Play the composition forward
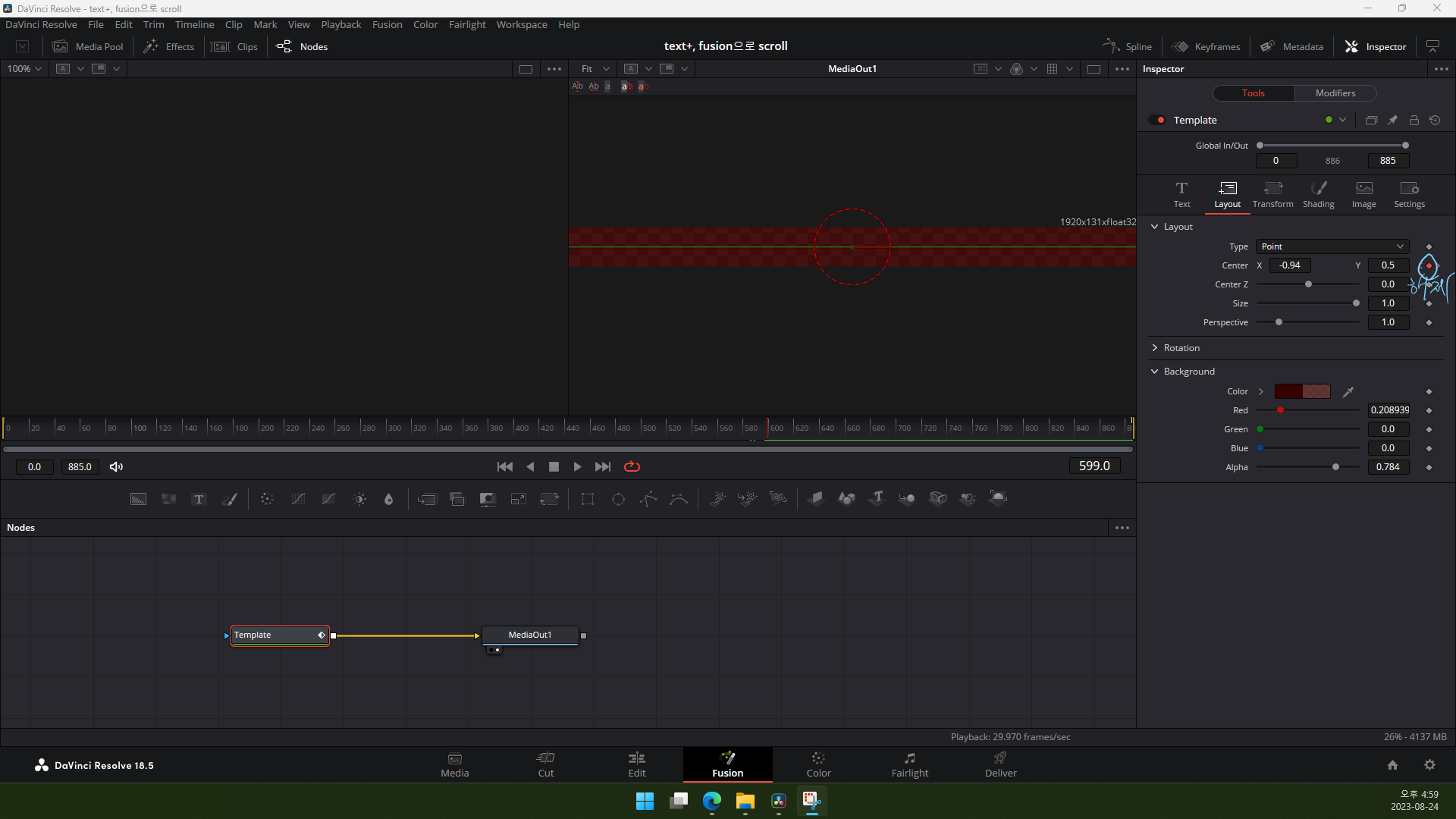1456x819 pixels. 578,466
